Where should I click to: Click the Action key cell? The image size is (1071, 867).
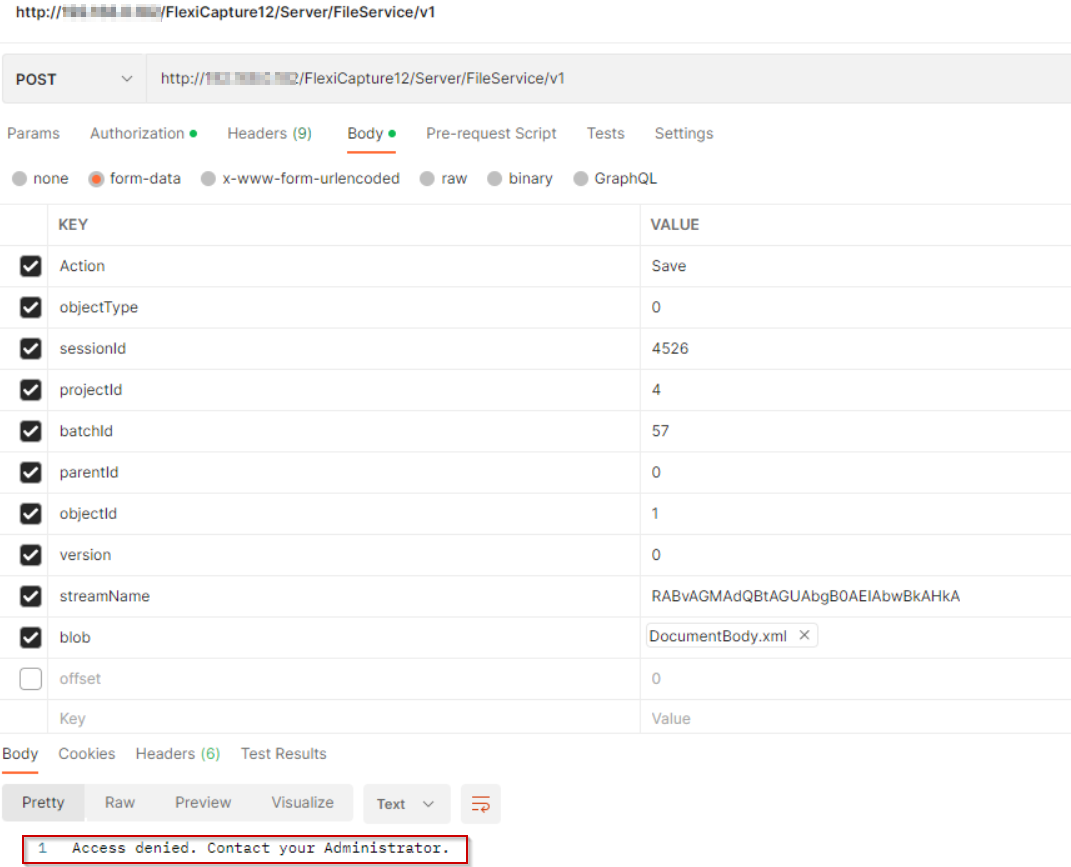(344, 266)
